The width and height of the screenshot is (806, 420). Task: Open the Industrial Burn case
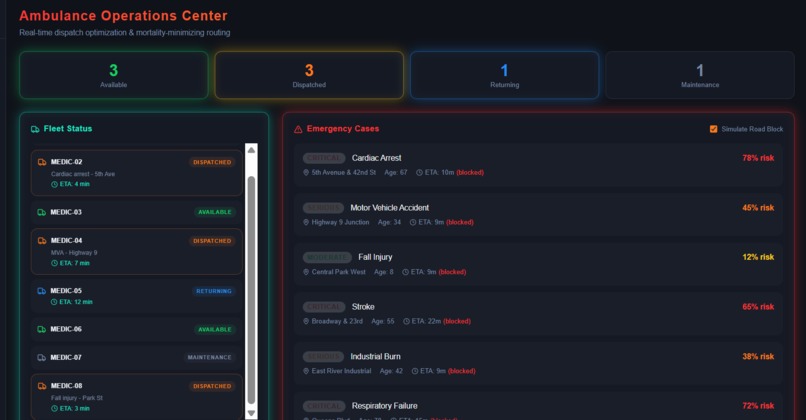point(538,363)
